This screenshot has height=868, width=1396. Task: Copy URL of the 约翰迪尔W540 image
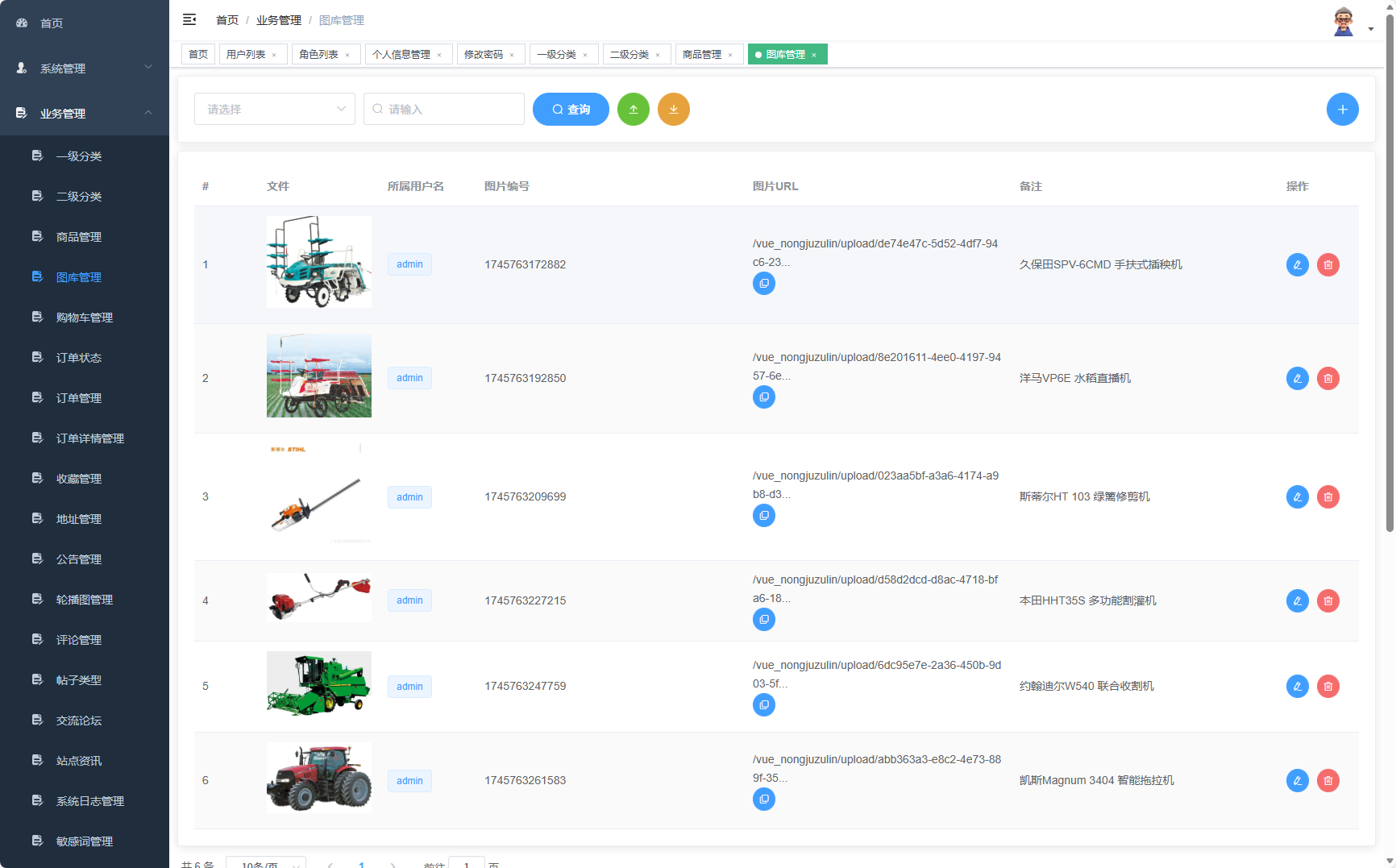pos(763,705)
